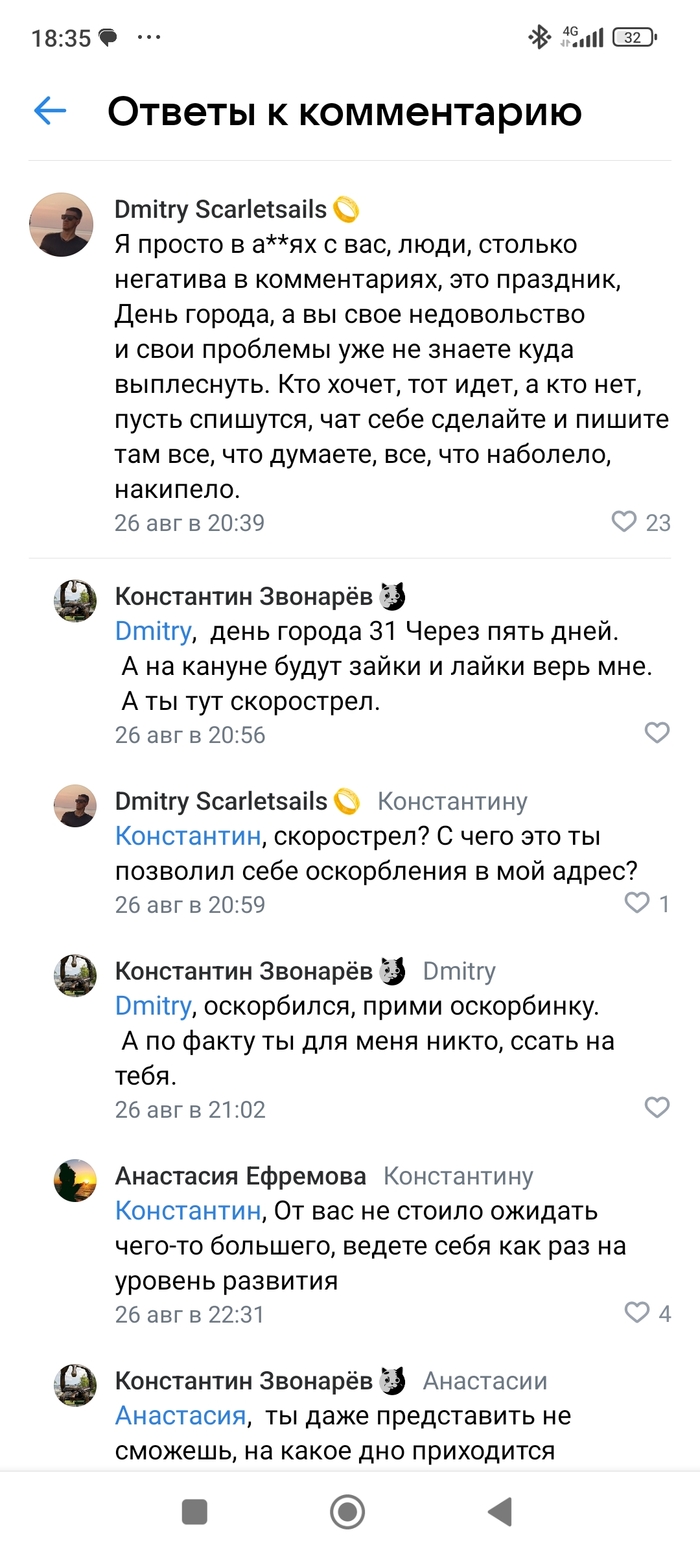Open Anastasia Efremova's profile picture

[75, 1180]
